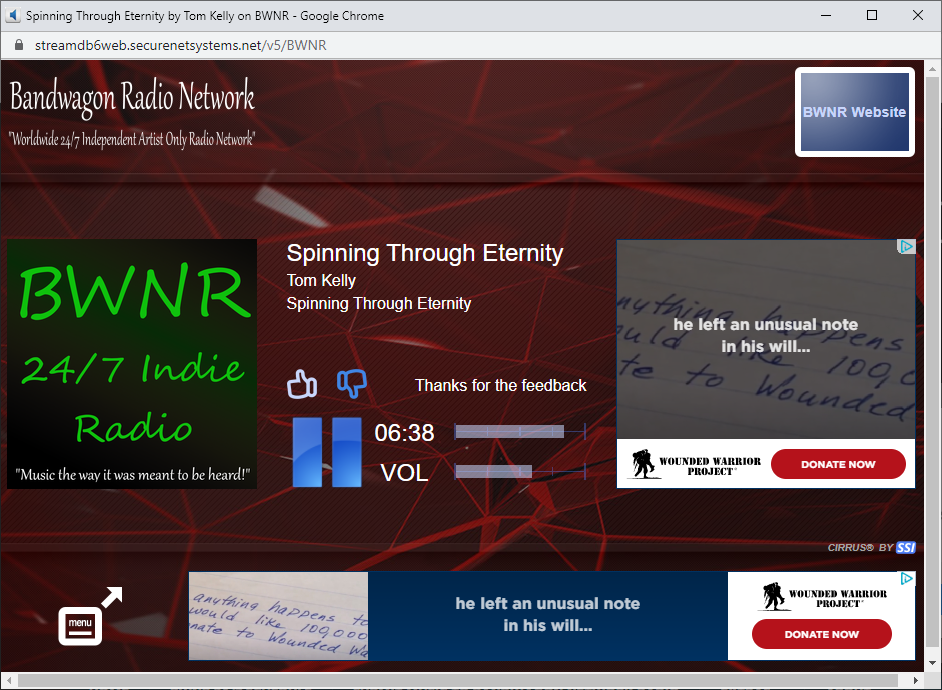942x690 pixels.
Task: Minimize the Chrome window
Action: click(826, 15)
